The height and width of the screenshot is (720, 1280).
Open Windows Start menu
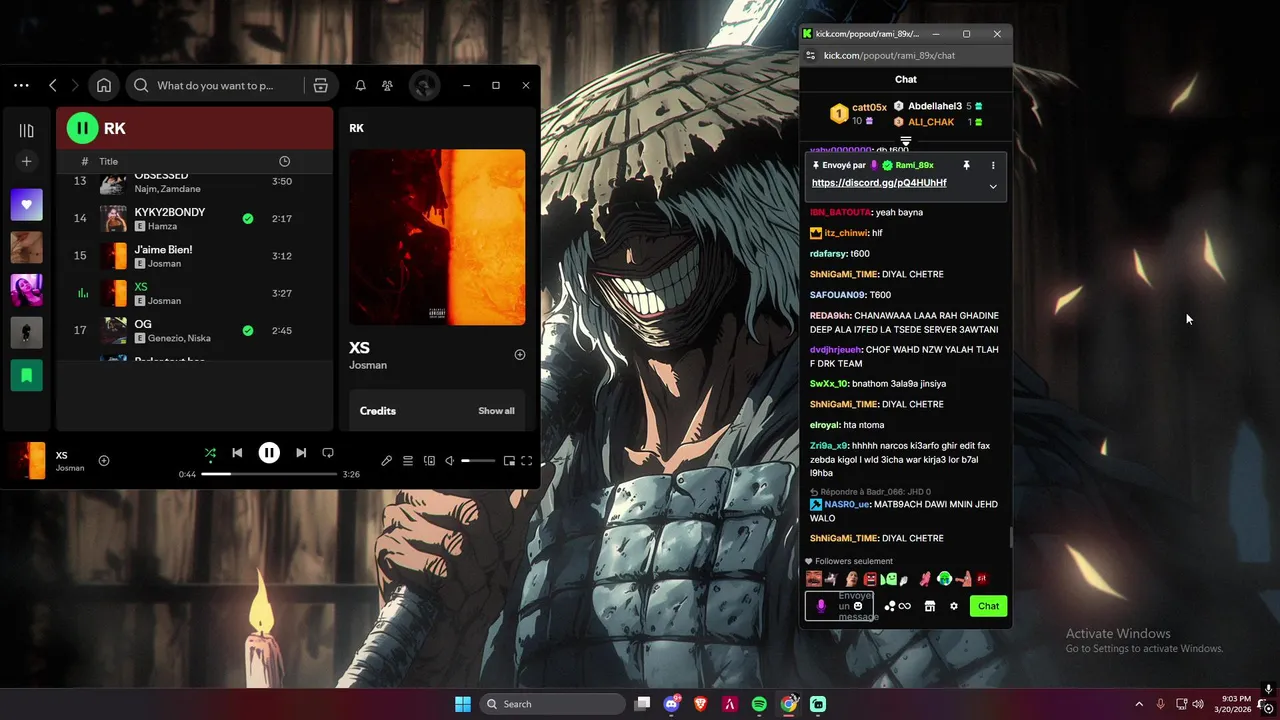point(463,704)
